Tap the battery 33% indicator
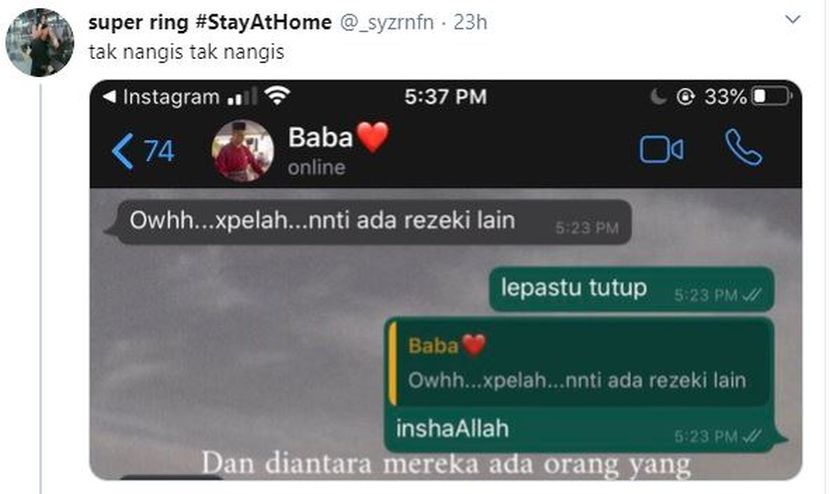 [x=747, y=97]
